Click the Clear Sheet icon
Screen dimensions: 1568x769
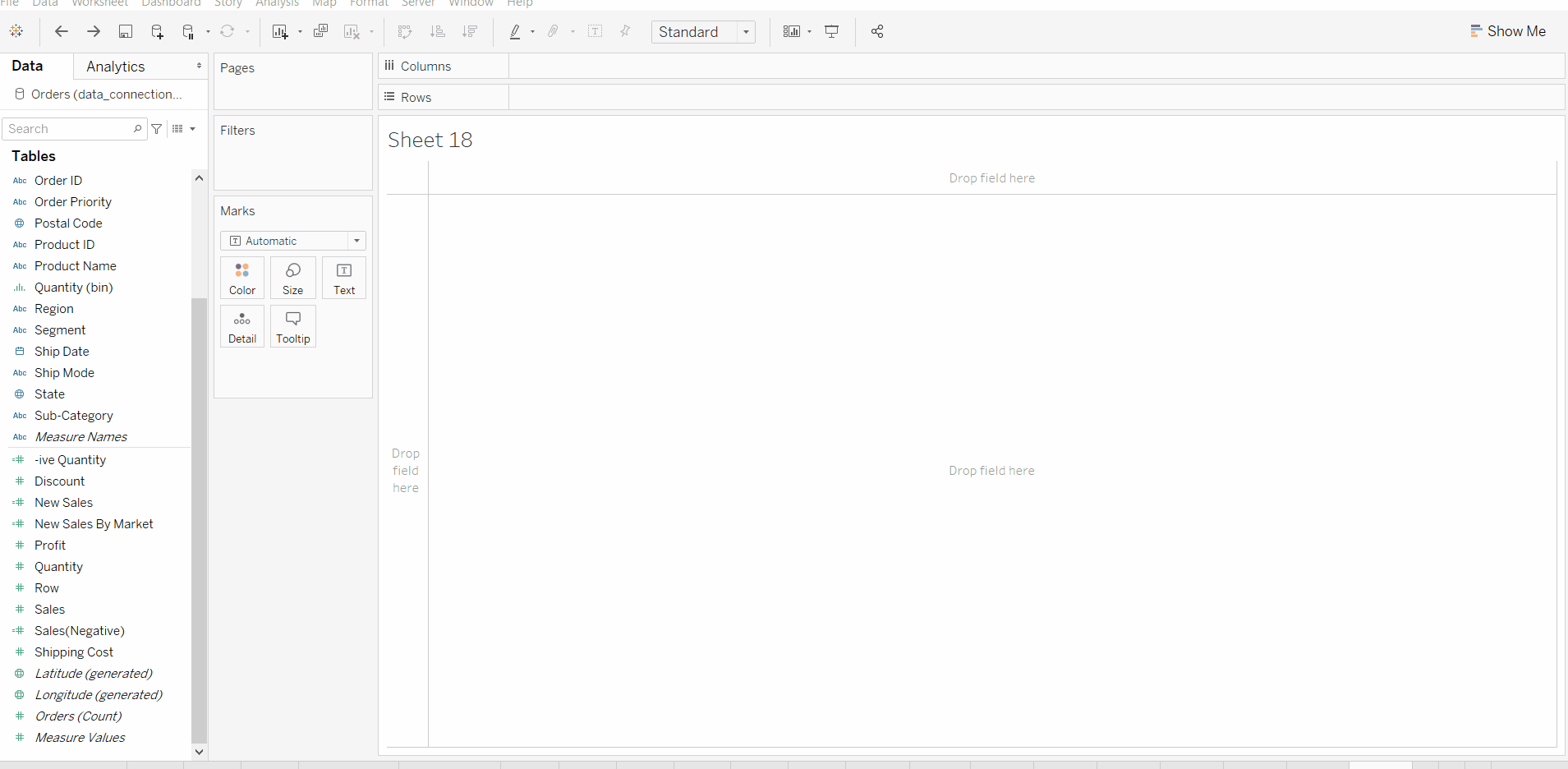(352, 31)
